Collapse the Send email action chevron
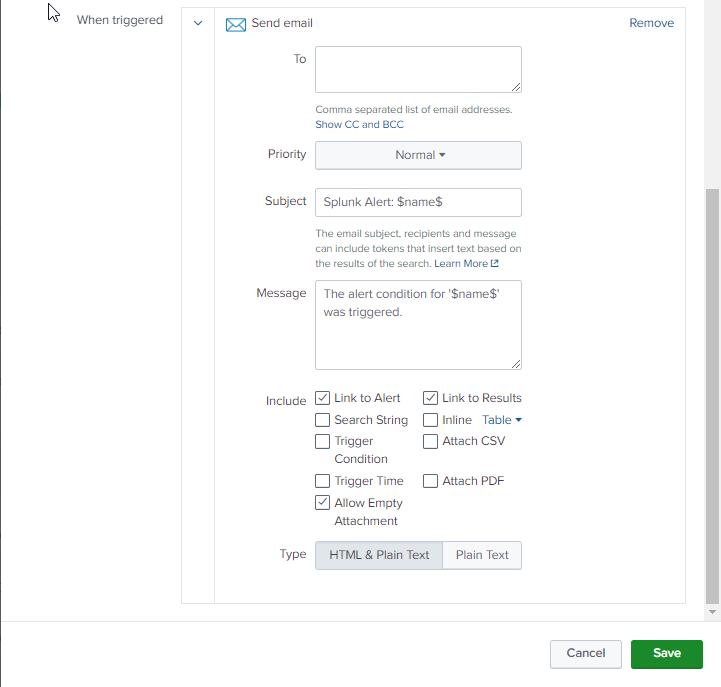Viewport: 721px width, 687px height. pyautogui.click(x=198, y=24)
